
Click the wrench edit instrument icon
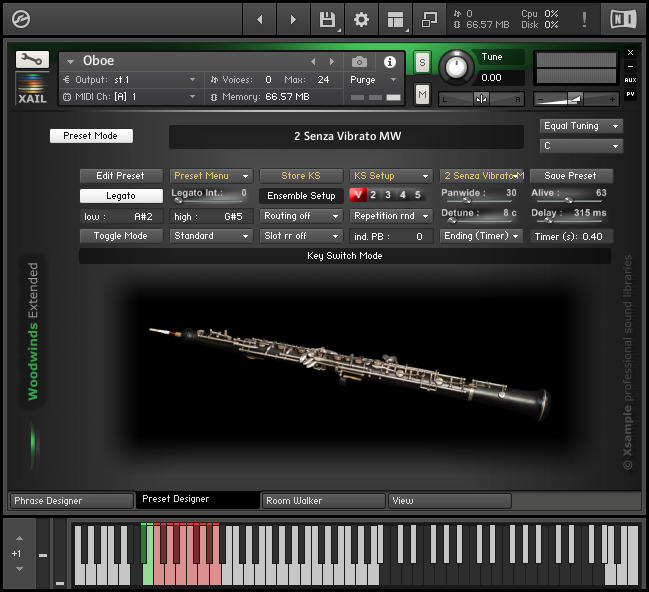click(32, 60)
